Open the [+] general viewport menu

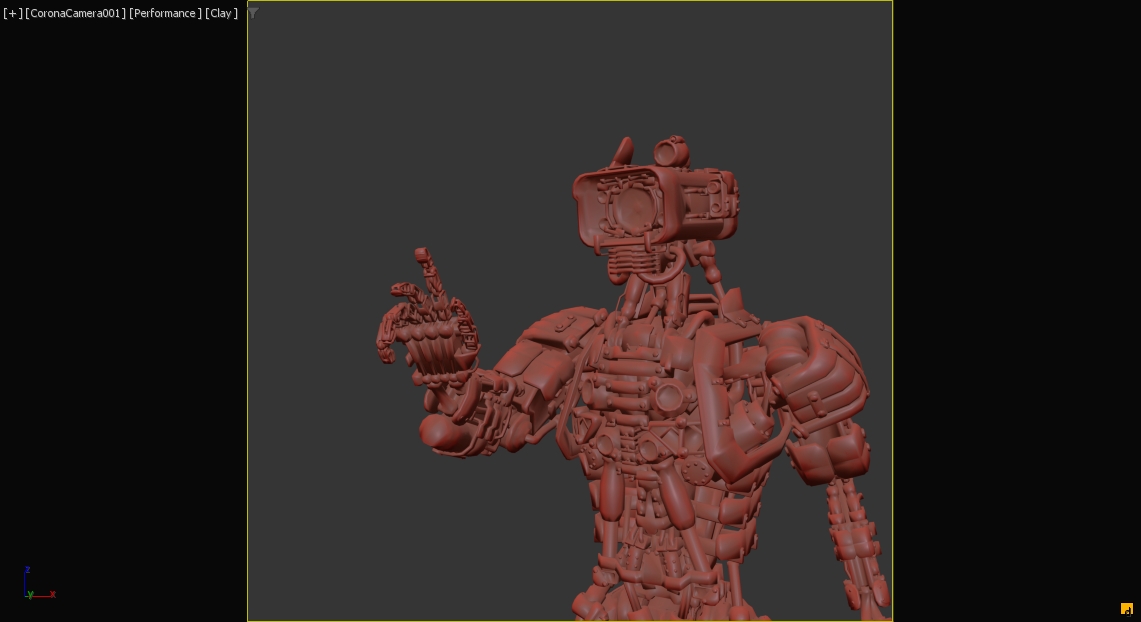(x=12, y=13)
